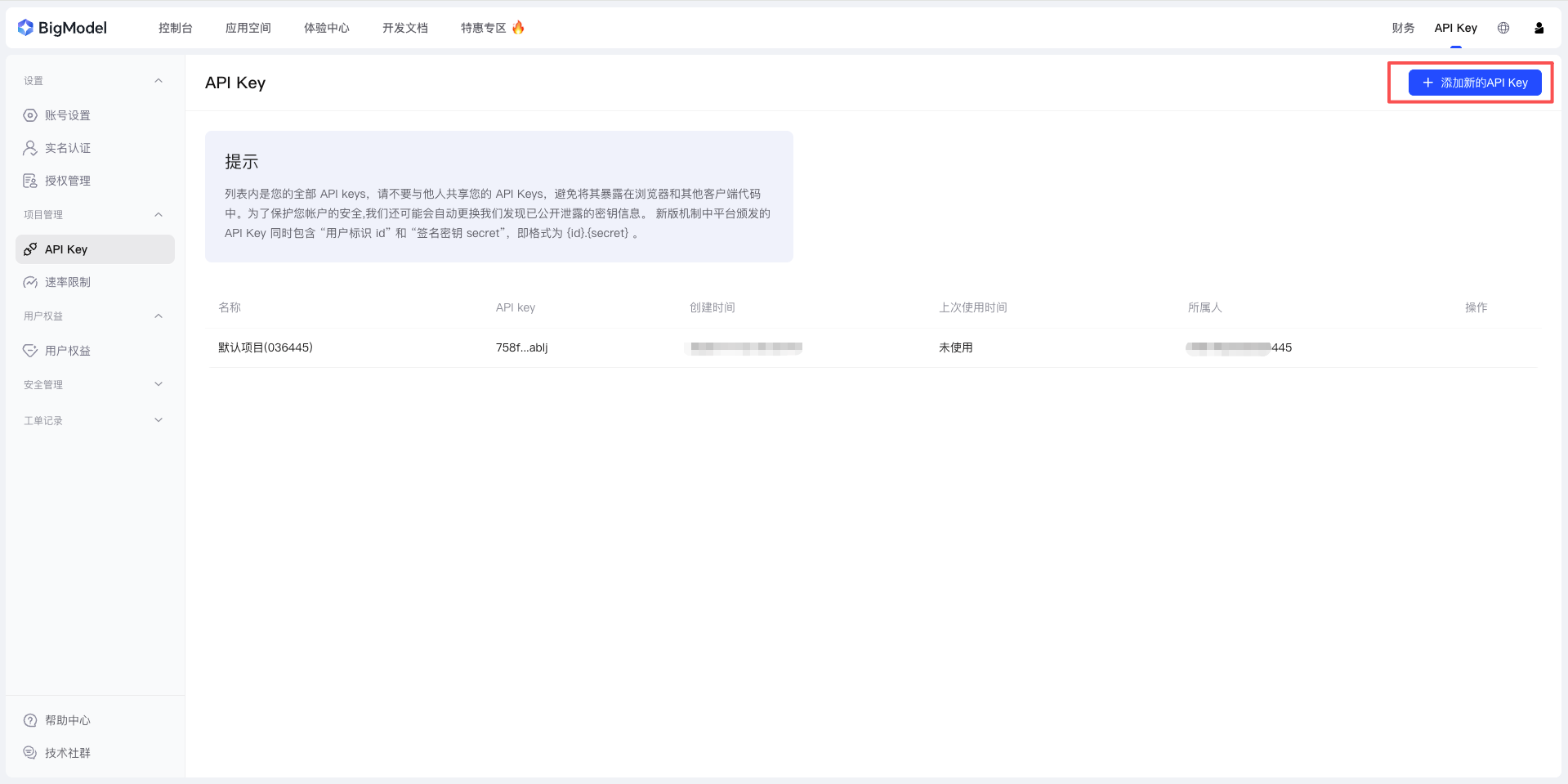Collapse the 设置 sidebar section
This screenshot has width=1568, height=784.
point(159,80)
